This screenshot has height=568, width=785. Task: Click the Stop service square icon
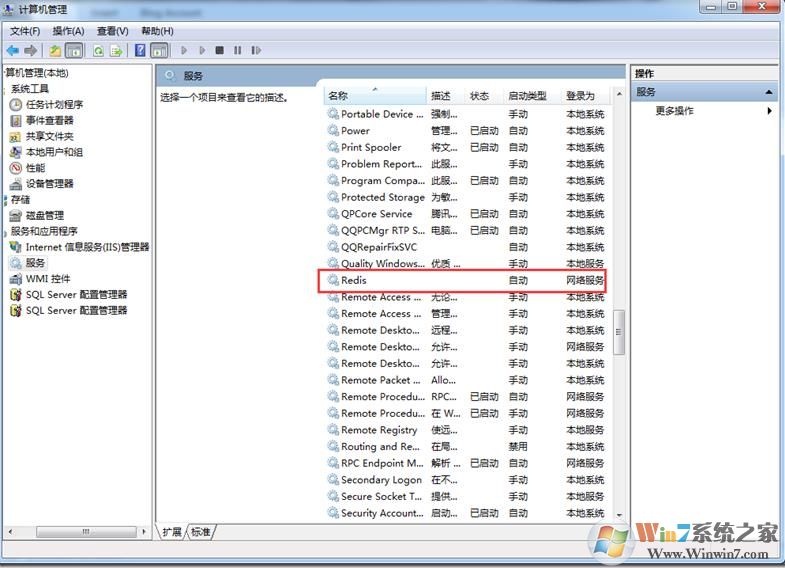(219, 50)
